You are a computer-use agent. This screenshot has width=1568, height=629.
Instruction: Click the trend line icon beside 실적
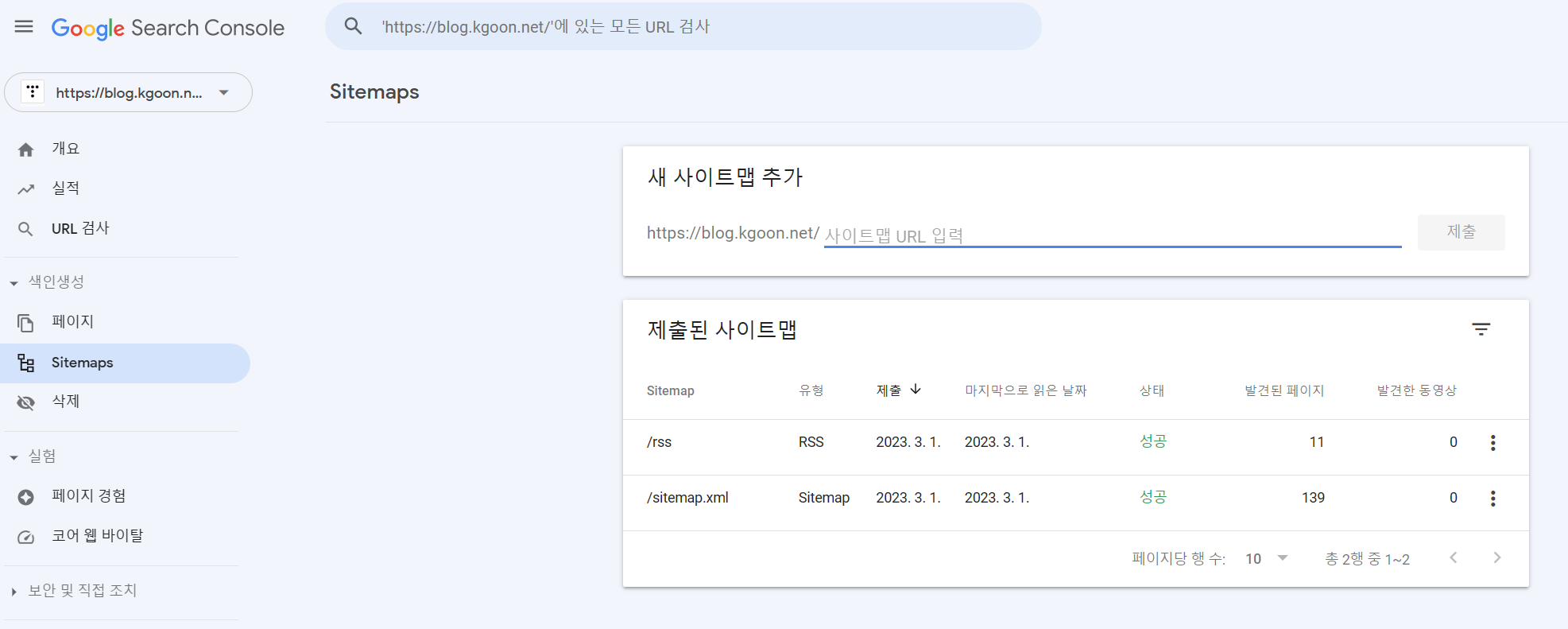point(26,189)
